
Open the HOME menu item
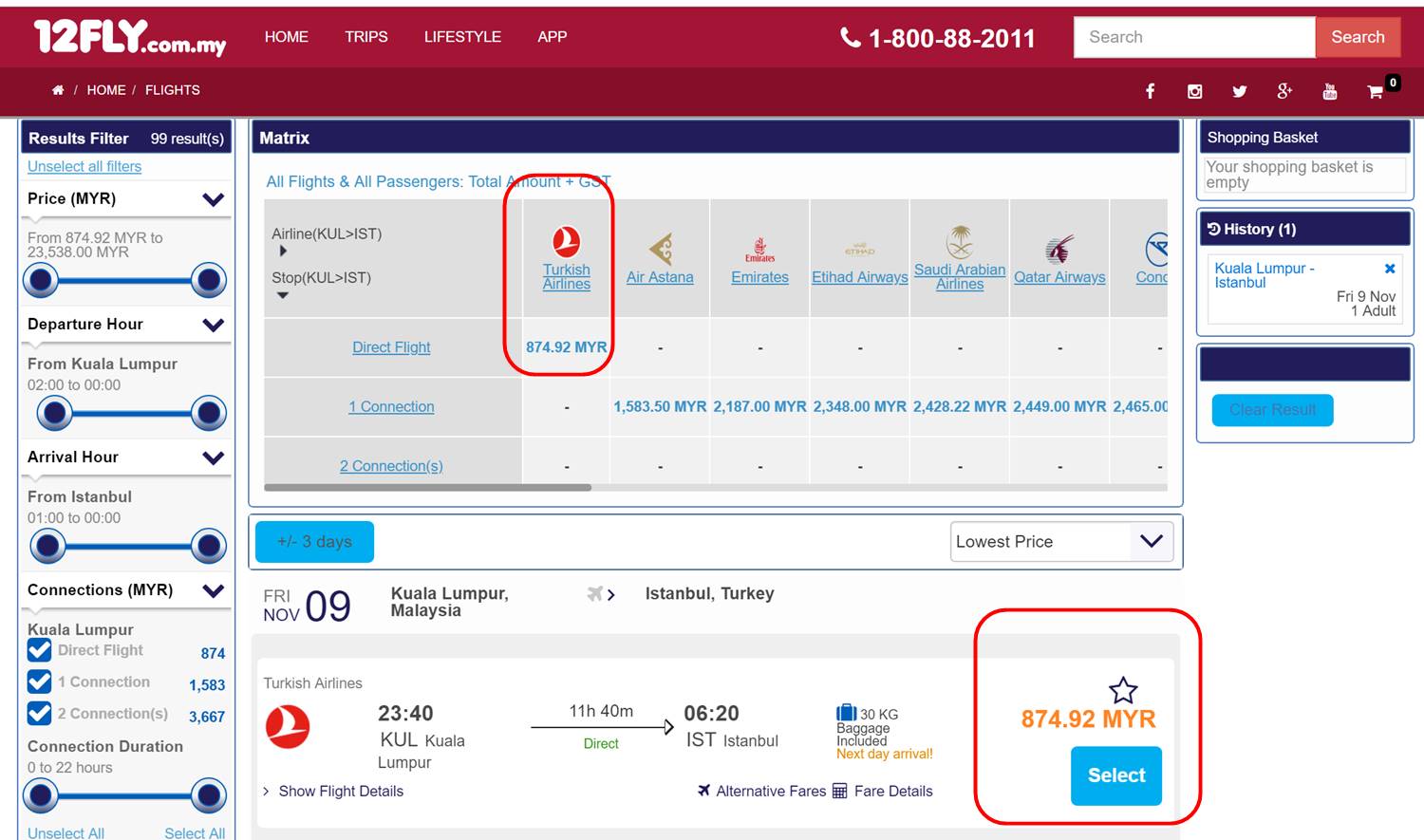[x=287, y=37]
